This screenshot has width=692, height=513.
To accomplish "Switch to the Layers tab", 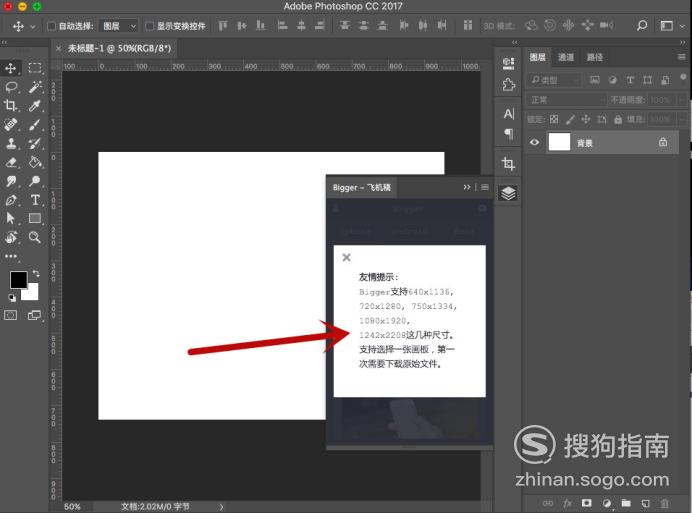I will click(537, 57).
